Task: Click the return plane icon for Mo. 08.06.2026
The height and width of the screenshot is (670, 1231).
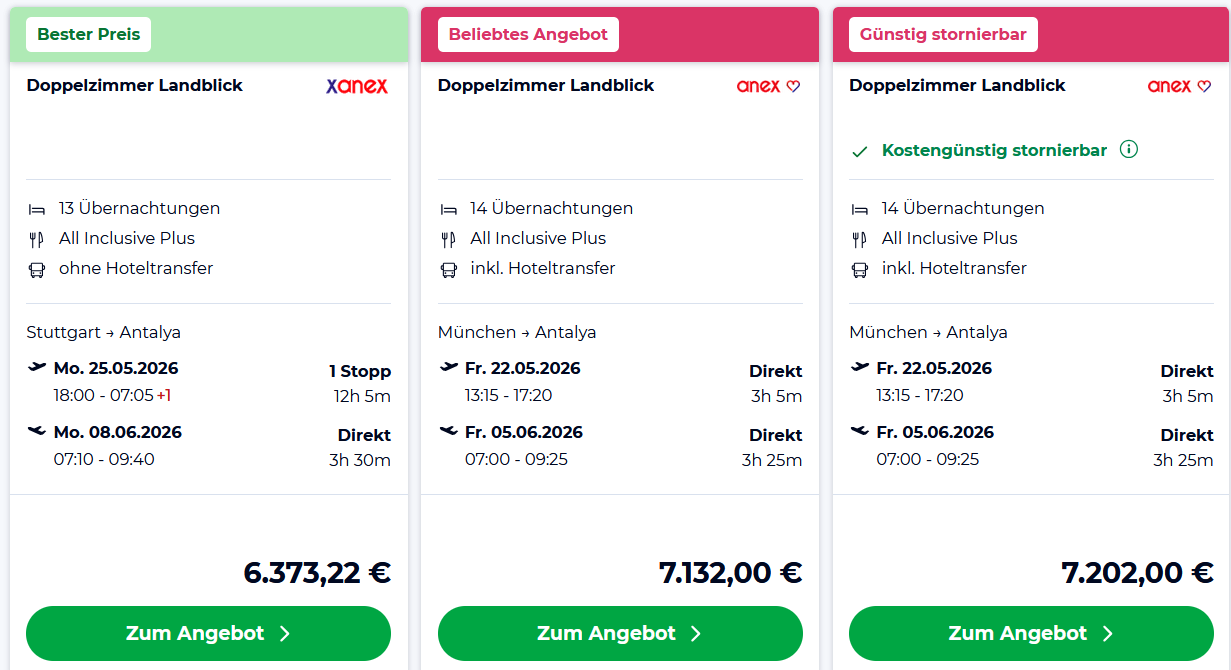Action: pos(37,431)
